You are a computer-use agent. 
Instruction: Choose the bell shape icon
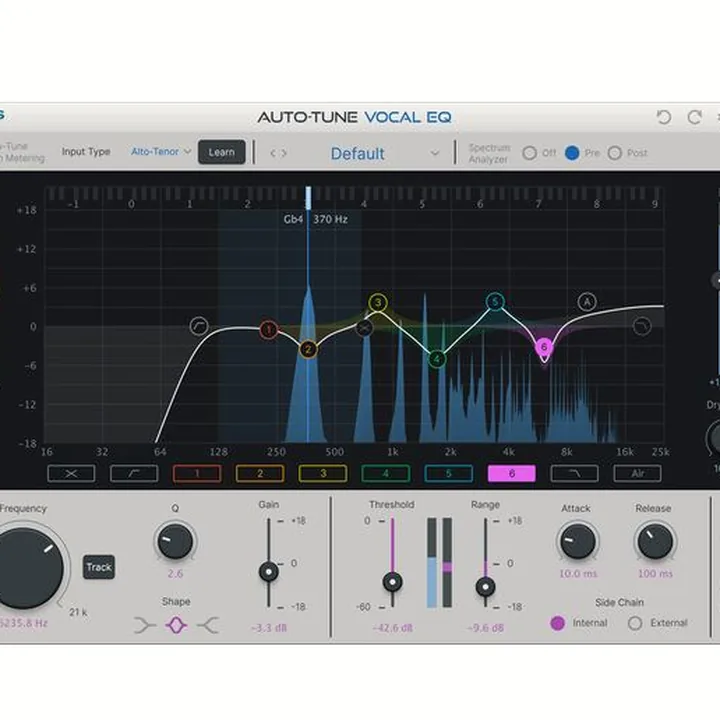176,625
